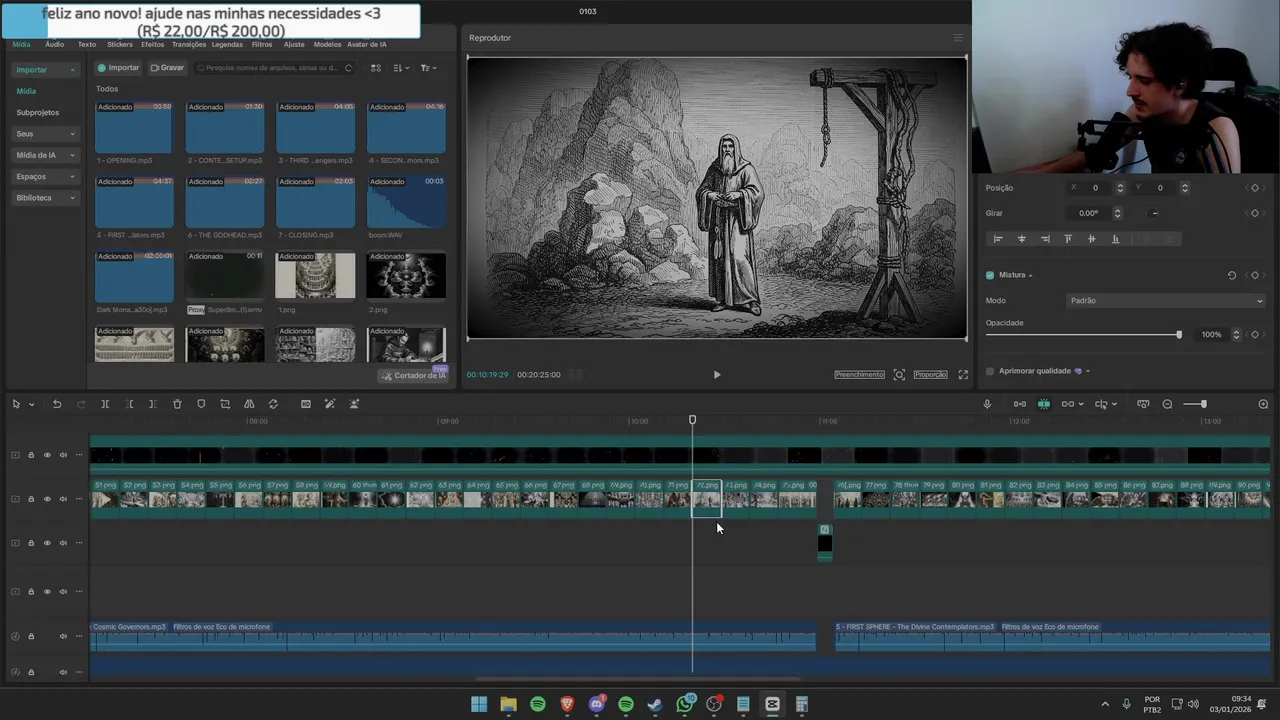Click the align left icon in properties panel
Screen dimensions: 1280x720
(998, 239)
